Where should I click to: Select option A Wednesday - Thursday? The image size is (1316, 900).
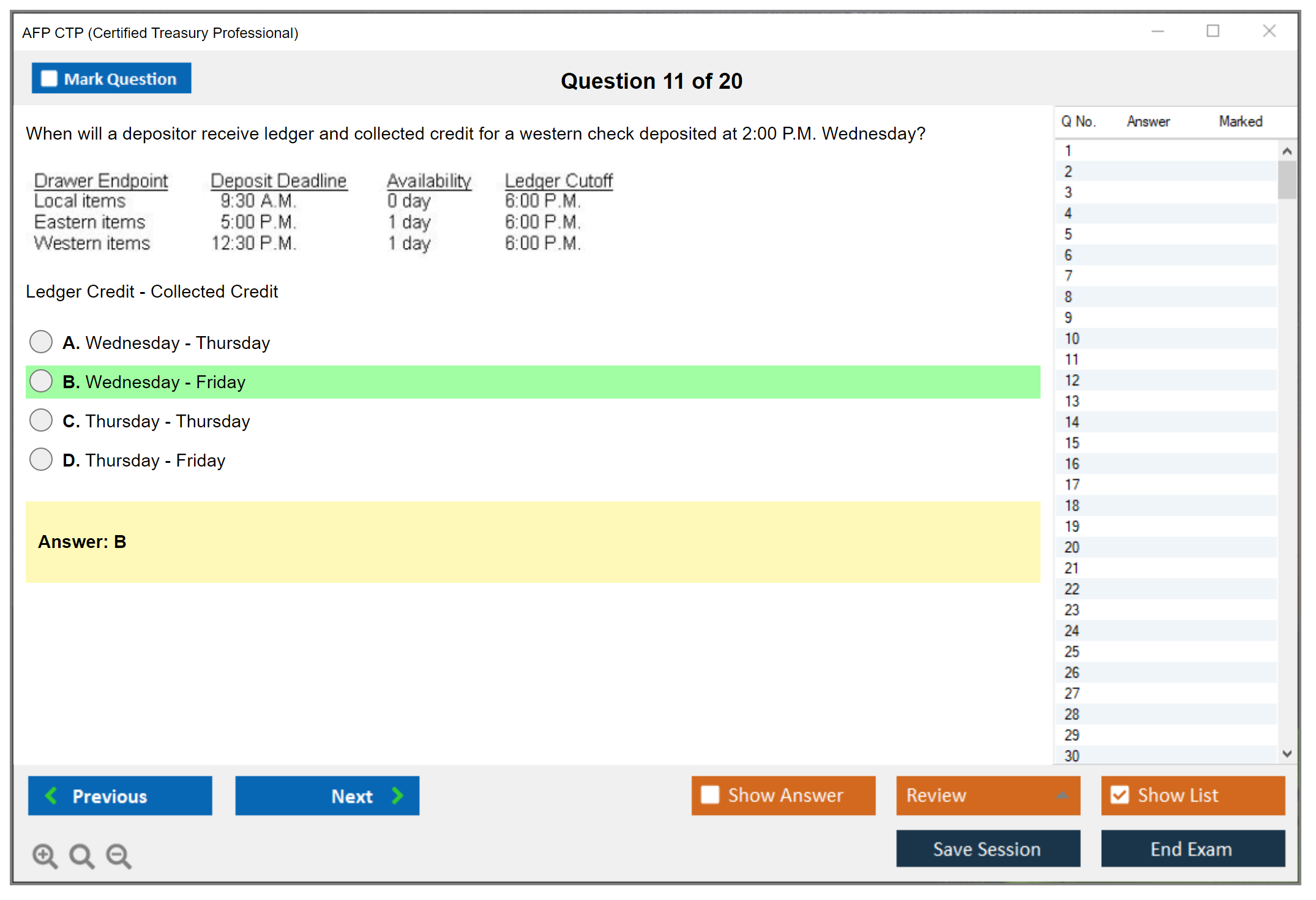pos(41,342)
